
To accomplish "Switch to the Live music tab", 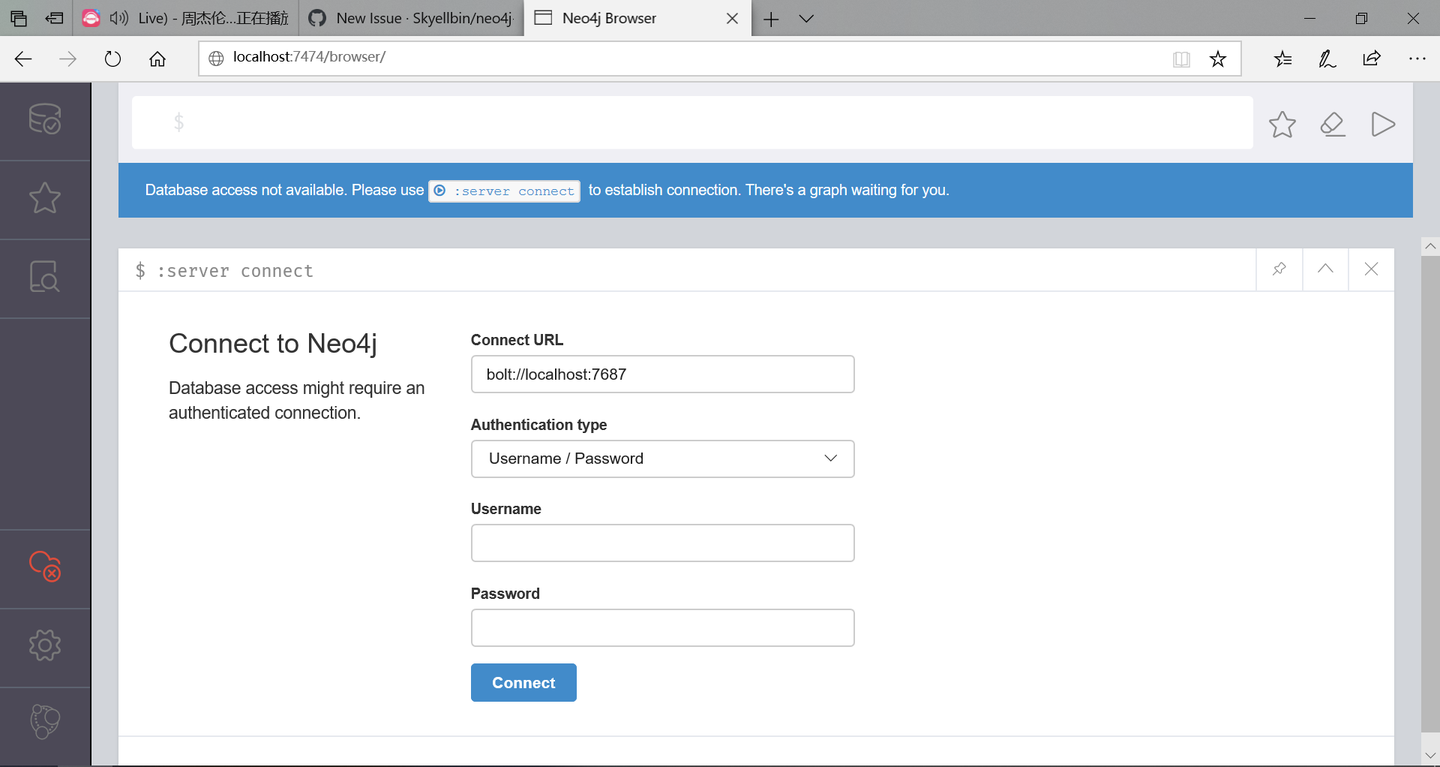I will pyautogui.click(x=186, y=18).
